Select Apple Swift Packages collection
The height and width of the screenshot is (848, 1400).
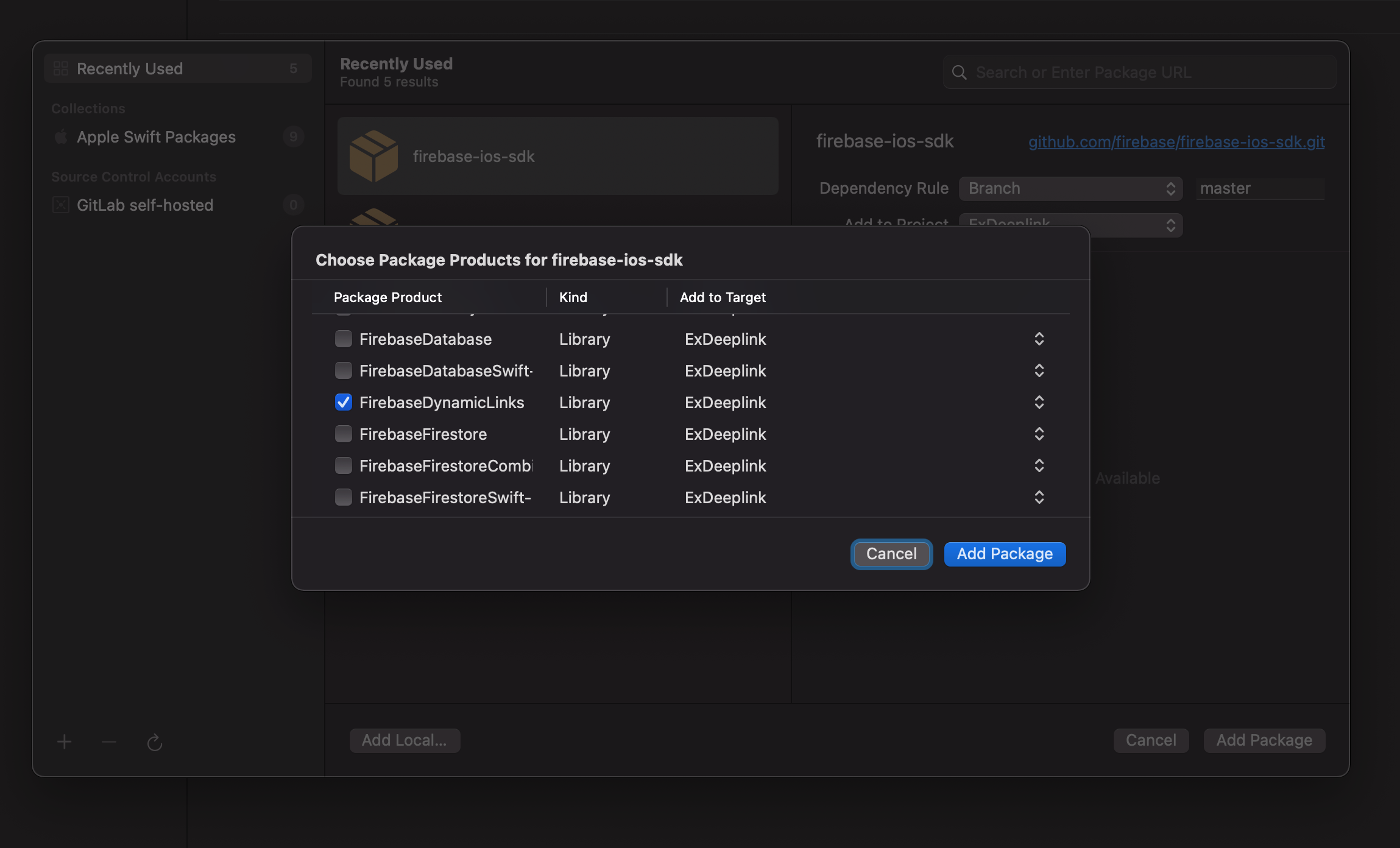click(156, 136)
